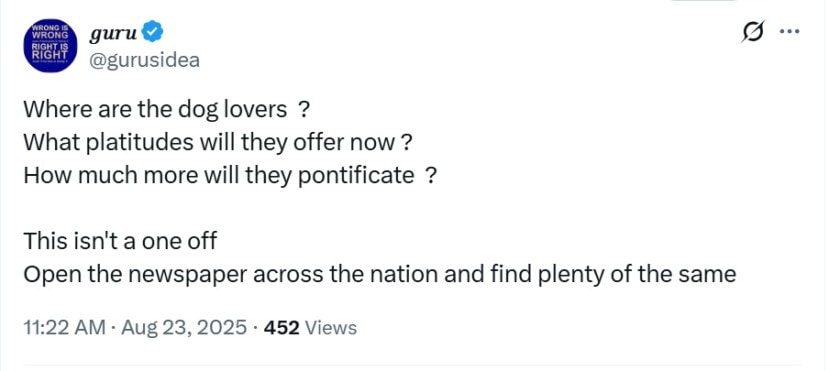
Task: Click the 'What platitudes will they offer now' line
Action: [218, 143]
